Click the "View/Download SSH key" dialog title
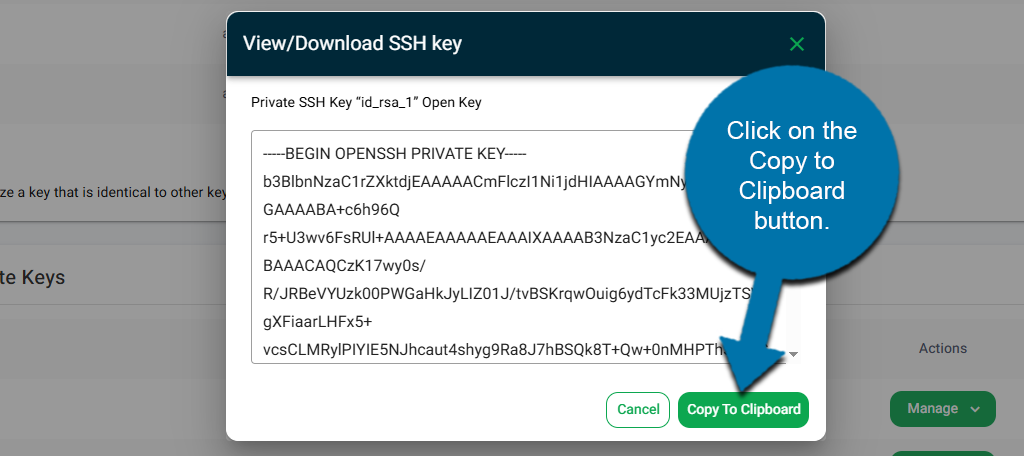Image resolution: width=1024 pixels, height=456 pixels. [x=352, y=43]
